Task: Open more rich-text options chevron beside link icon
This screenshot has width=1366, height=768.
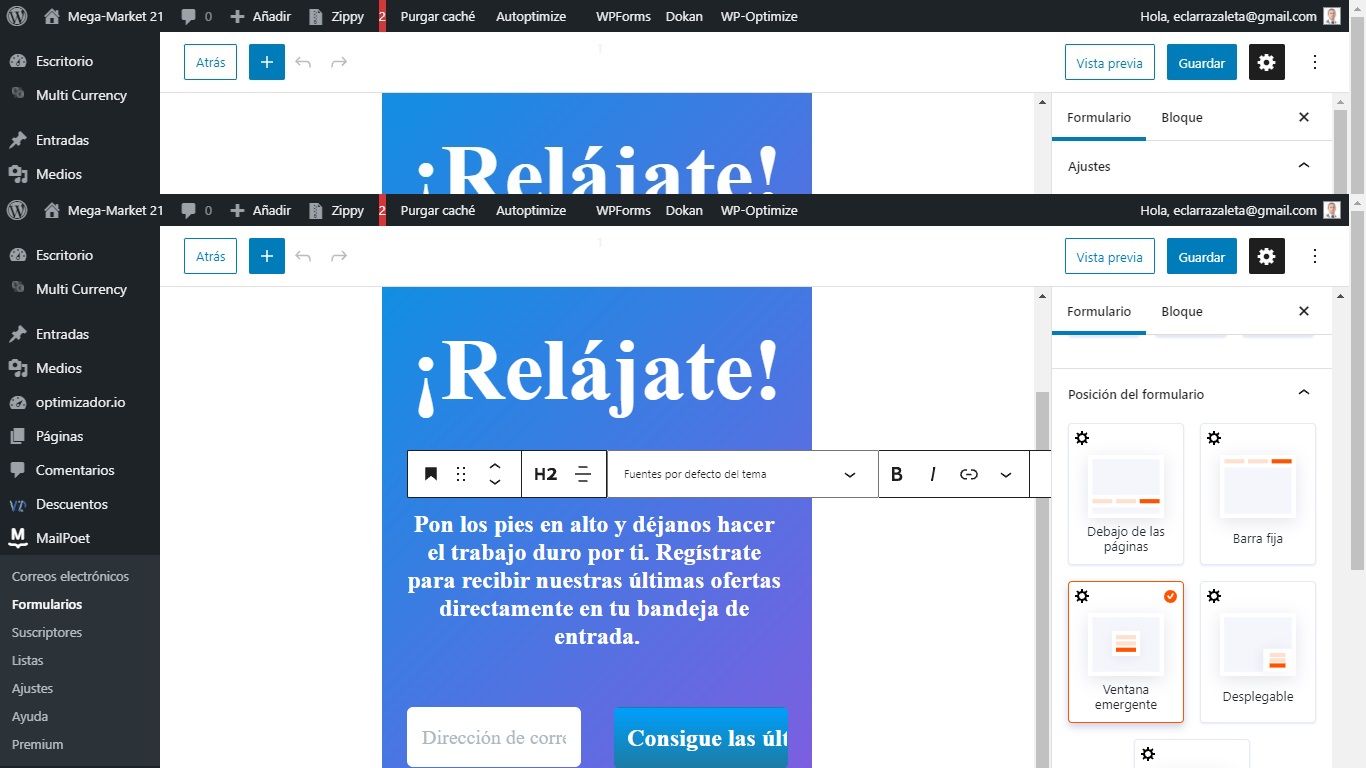Action: (1006, 474)
